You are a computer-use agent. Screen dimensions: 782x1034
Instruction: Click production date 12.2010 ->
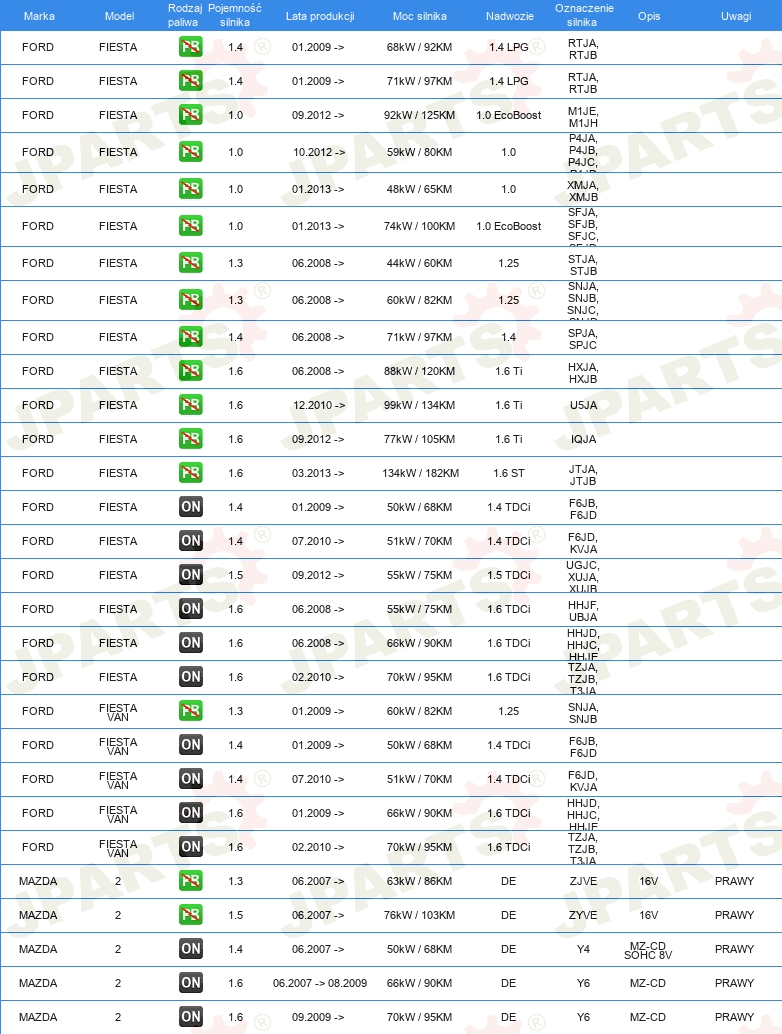[319, 405]
